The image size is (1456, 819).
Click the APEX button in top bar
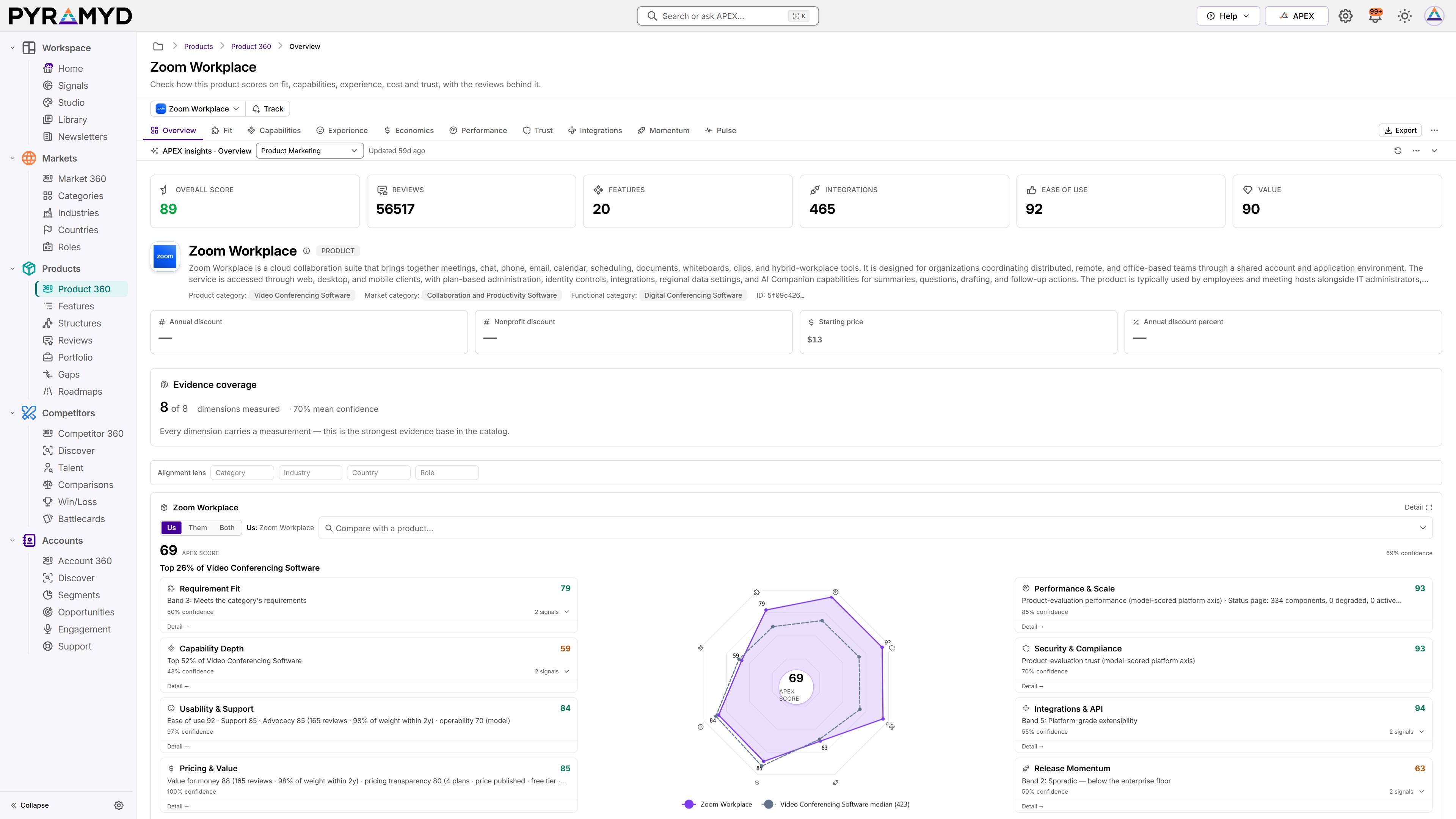(x=1297, y=16)
